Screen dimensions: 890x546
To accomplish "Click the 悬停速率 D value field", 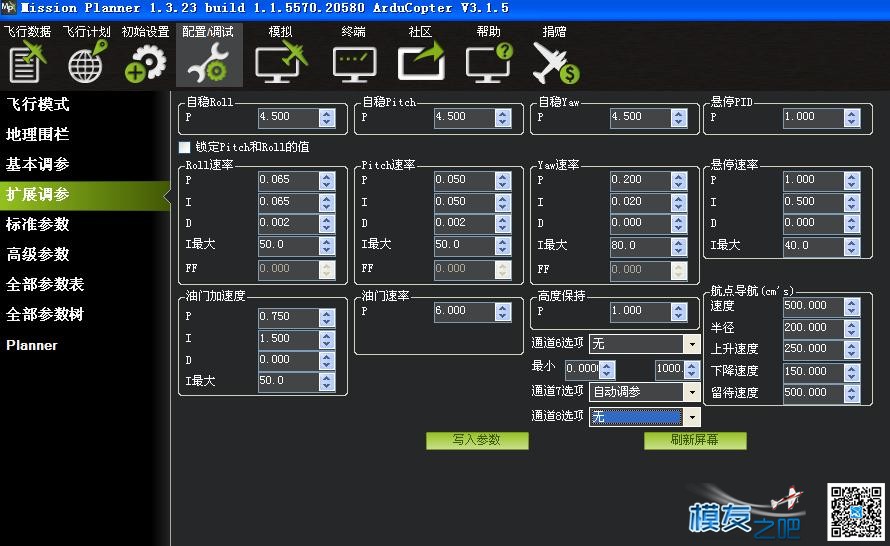I will 813,224.
